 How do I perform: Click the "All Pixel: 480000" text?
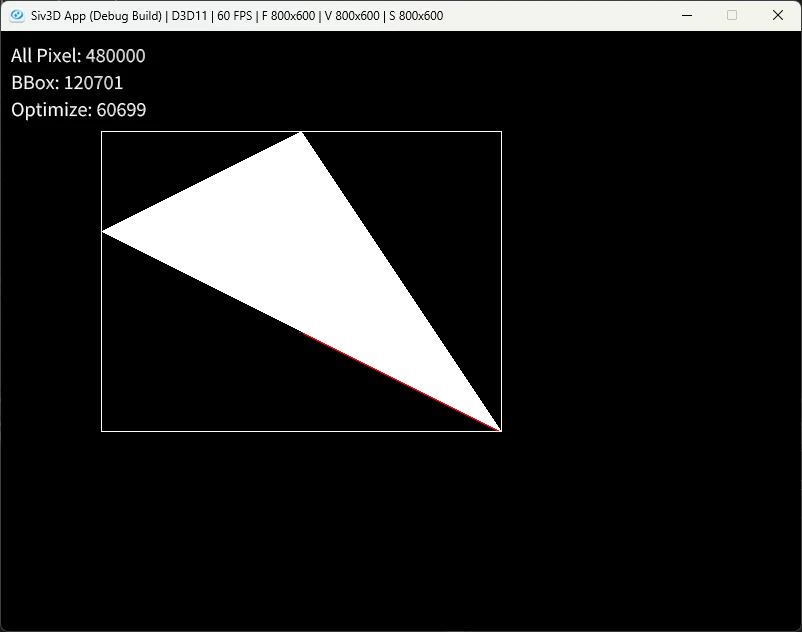pyautogui.click(x=78, y=56)
